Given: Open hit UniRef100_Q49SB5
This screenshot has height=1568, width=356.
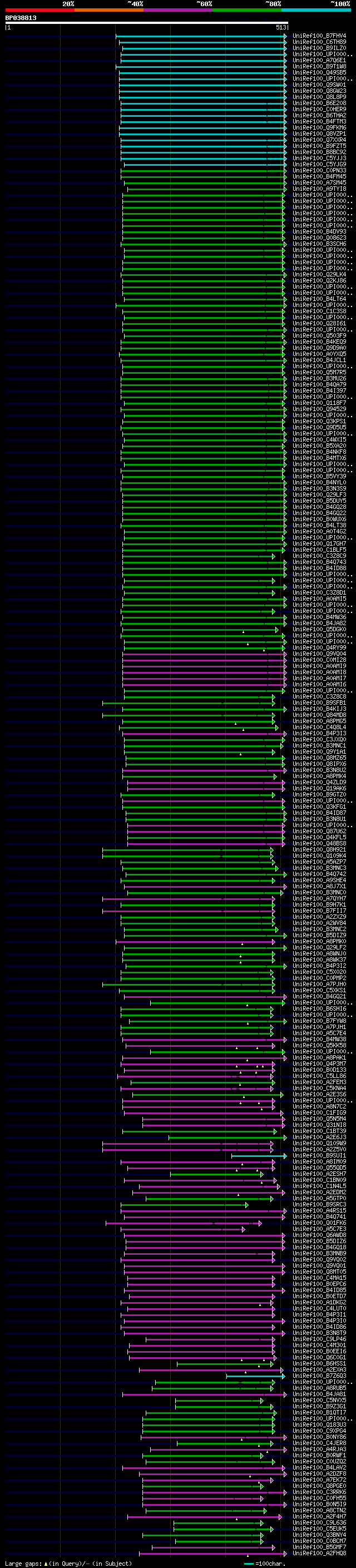Looking at the screenshot, I should (319, 72).
